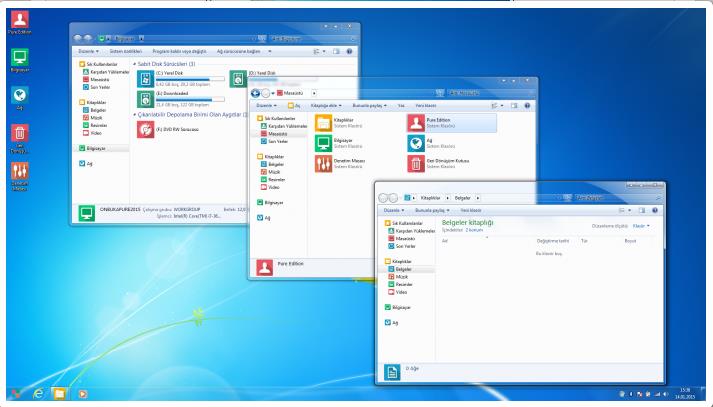Viewport: 713px width, 407px height.
Task: Open Bununla paylaş dropdown in Belgeler window
Action: [432, 211]
